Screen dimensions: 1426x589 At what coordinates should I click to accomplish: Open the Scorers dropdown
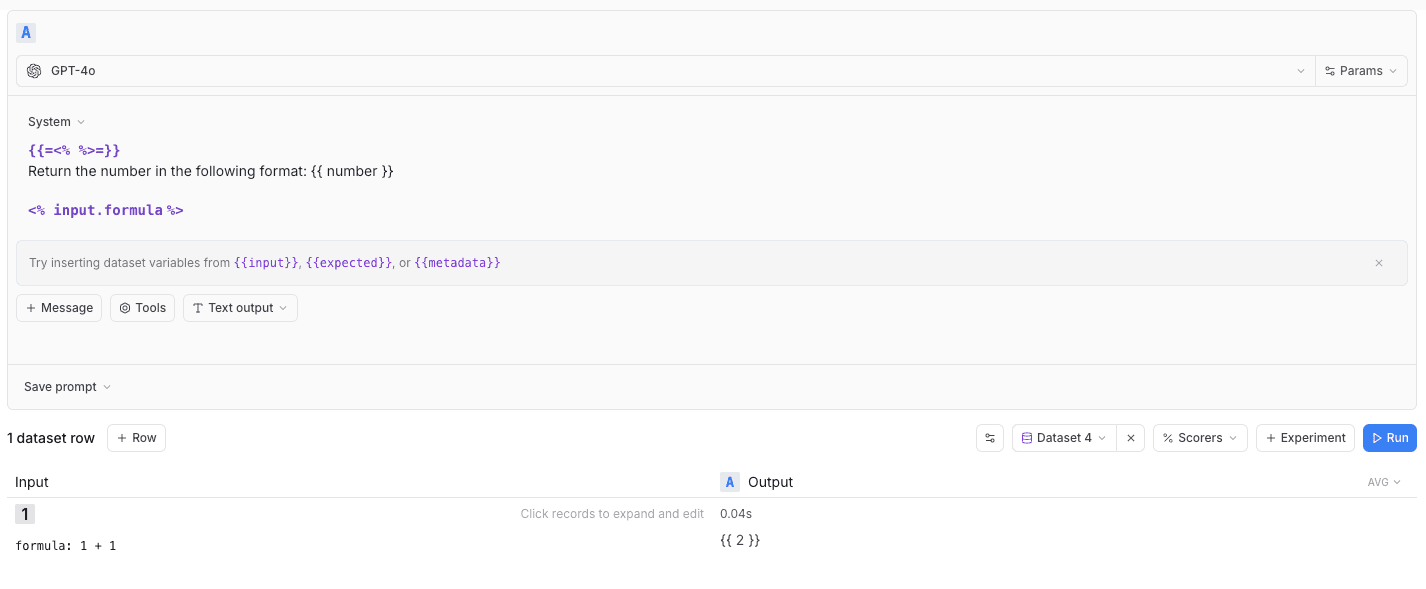[1200, 438]
